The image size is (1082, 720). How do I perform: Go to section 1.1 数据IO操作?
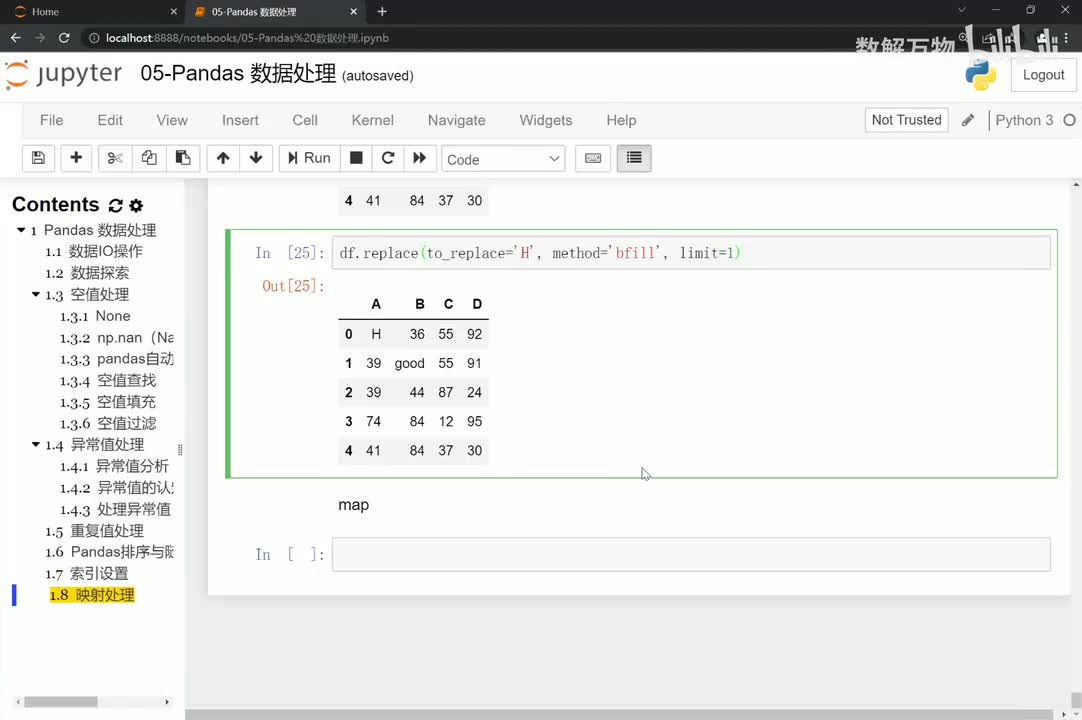[x=94, y=251]
